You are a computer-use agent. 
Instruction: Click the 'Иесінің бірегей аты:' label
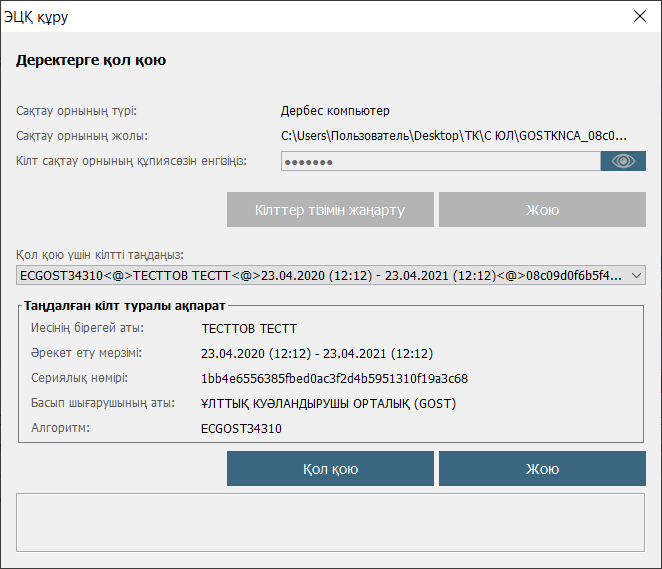click(87, 328)
